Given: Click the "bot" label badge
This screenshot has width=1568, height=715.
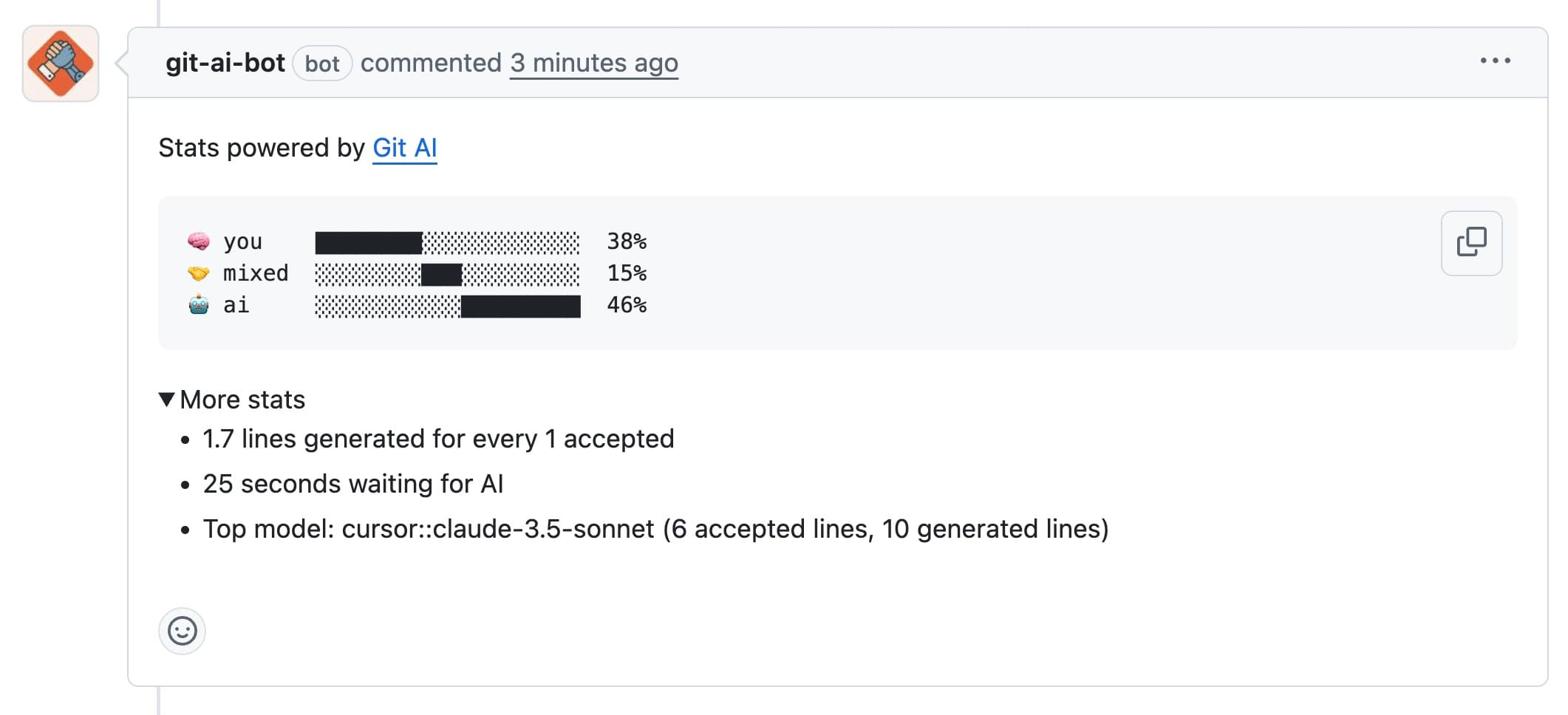Looking at the screenshot, I should tap(322, 64).
